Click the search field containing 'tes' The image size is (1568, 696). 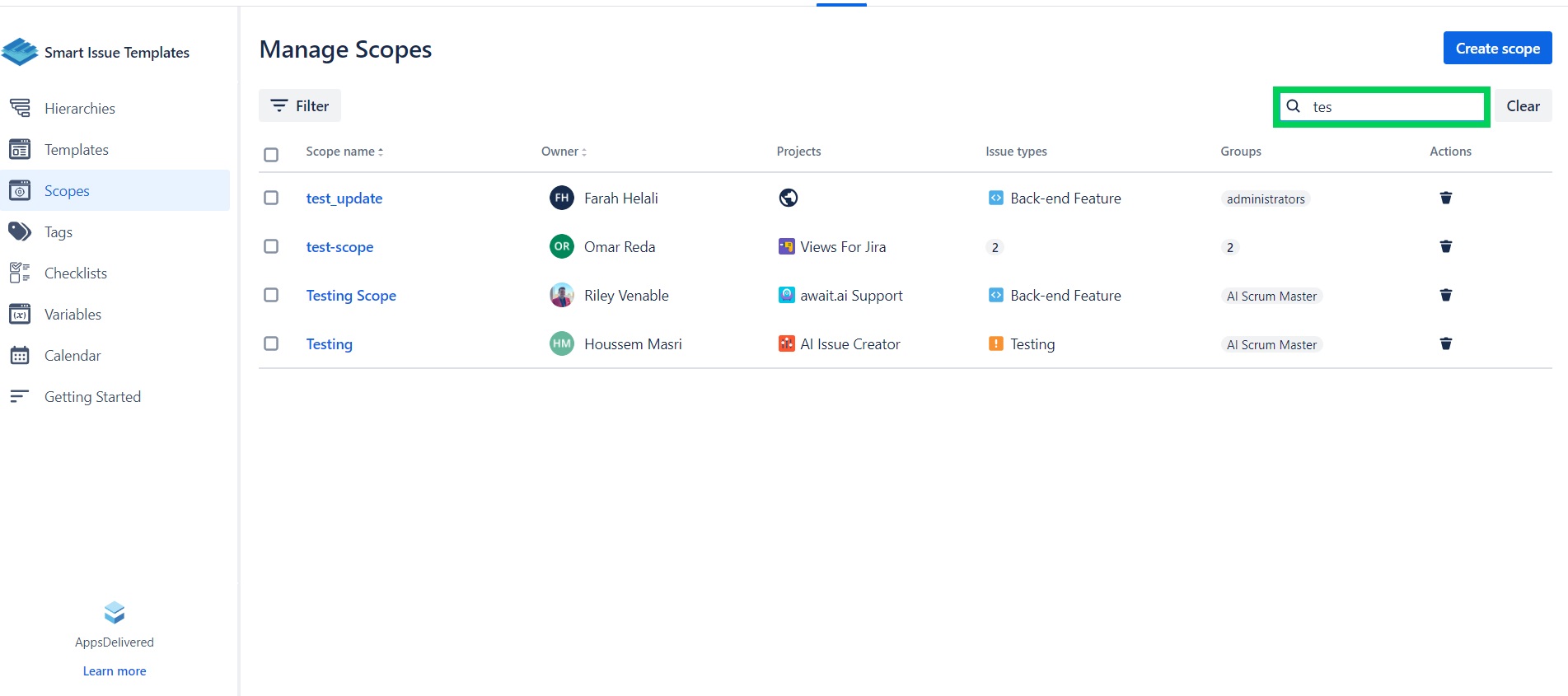(x=1392, y=107)
